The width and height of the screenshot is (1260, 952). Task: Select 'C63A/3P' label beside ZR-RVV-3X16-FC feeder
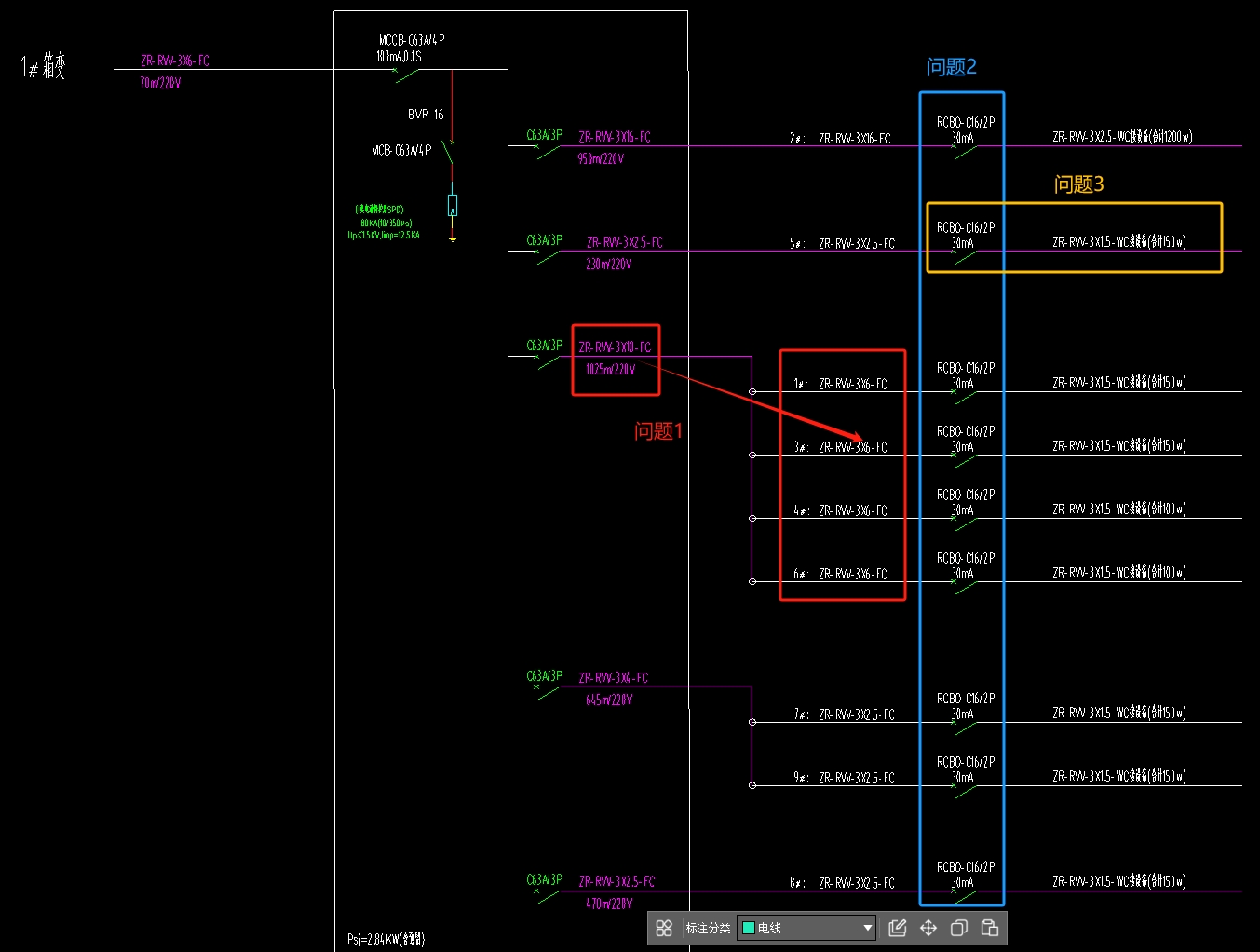click(x=545, y=135)
